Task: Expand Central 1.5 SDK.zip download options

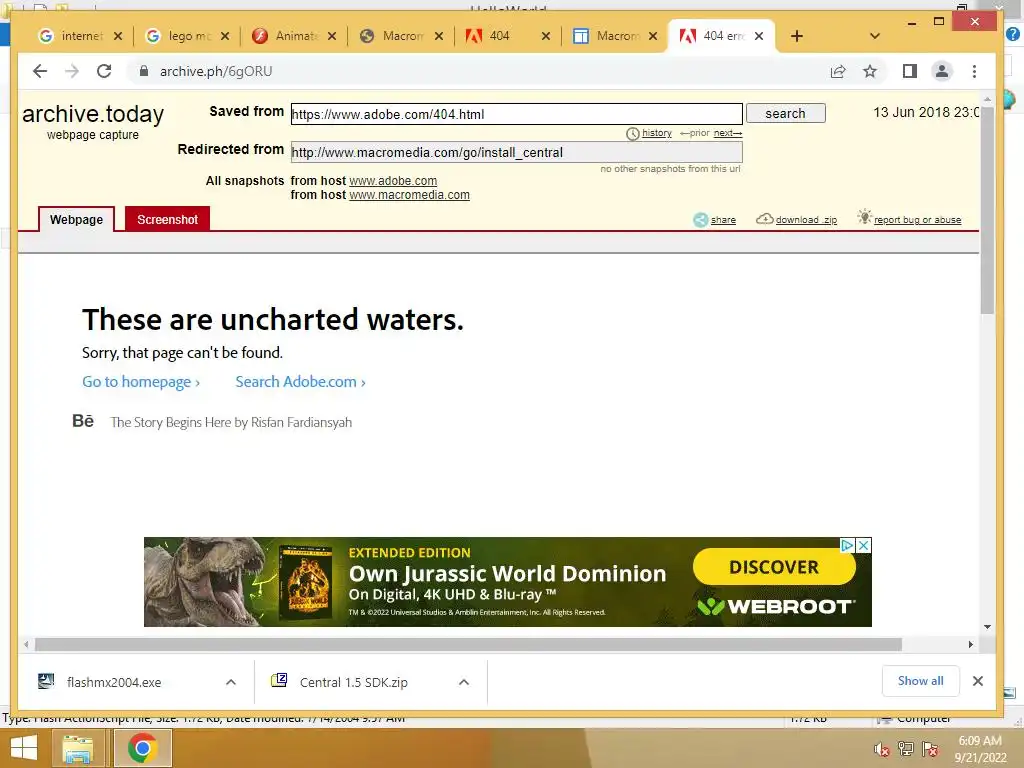Action: pyautogui.click(x=464, y=682)
